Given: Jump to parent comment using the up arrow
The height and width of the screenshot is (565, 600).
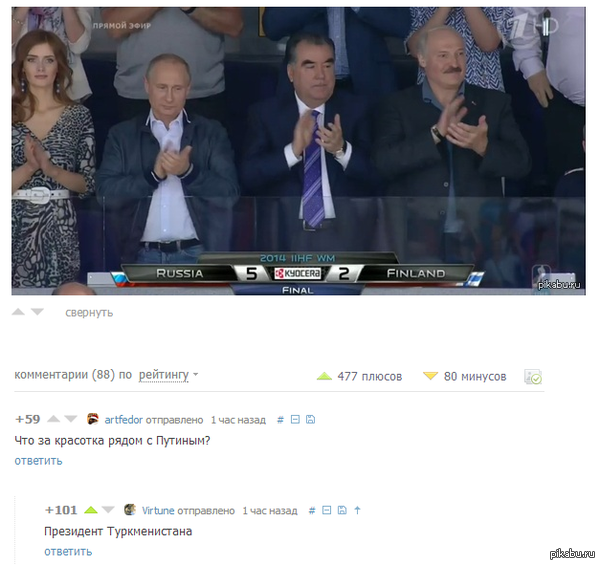Looking at the screenshot, I should click(x=357, y=510).
